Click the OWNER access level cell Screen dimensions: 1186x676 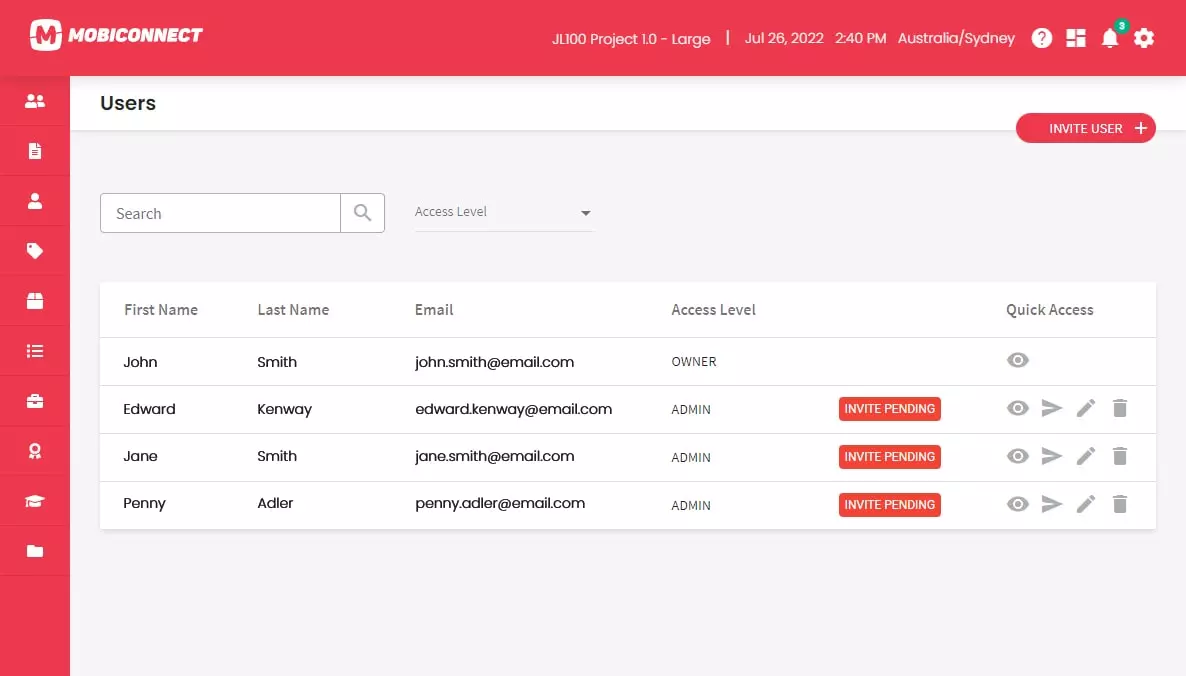tap(694, 361)
